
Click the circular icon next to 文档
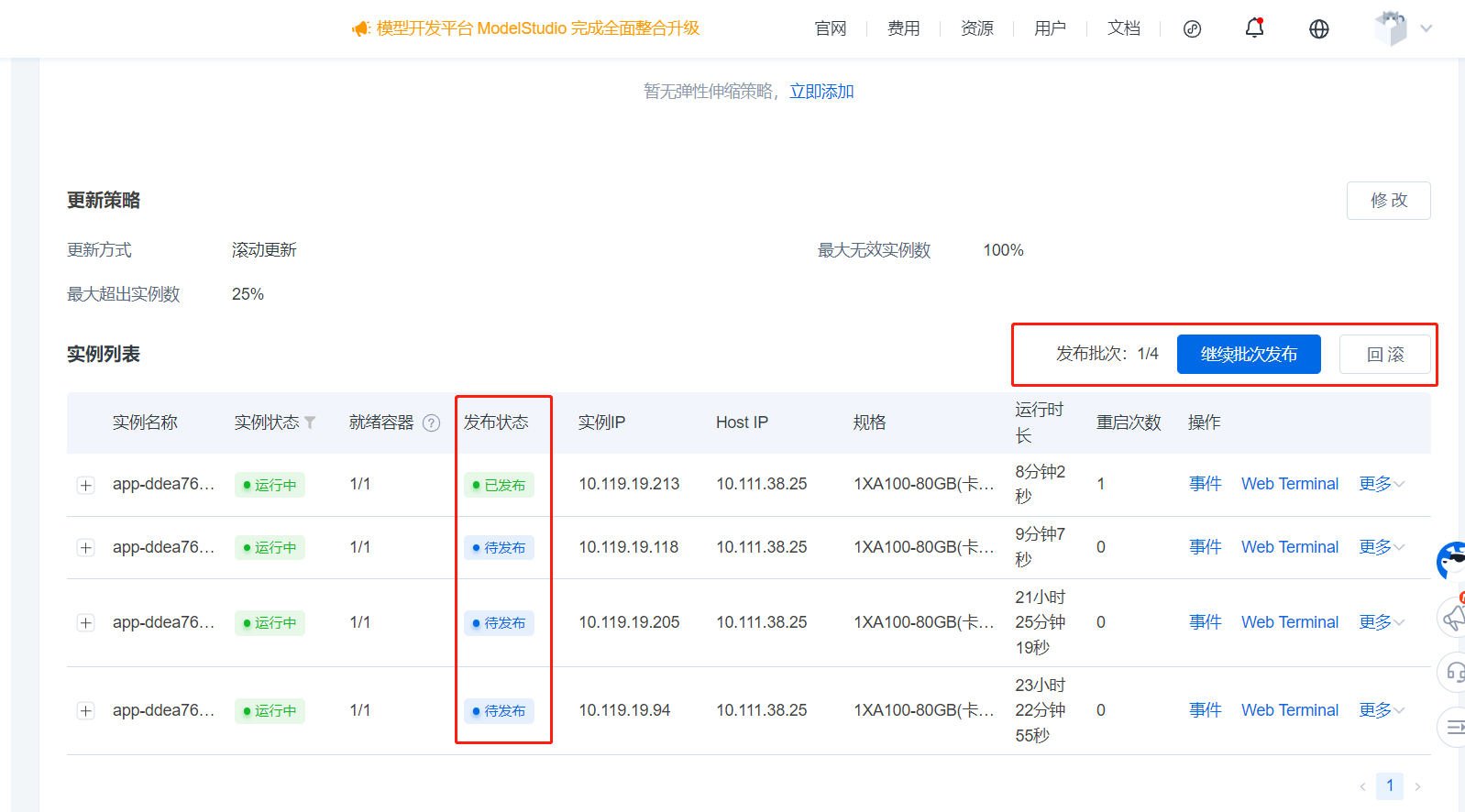(x=1192, y=29)
